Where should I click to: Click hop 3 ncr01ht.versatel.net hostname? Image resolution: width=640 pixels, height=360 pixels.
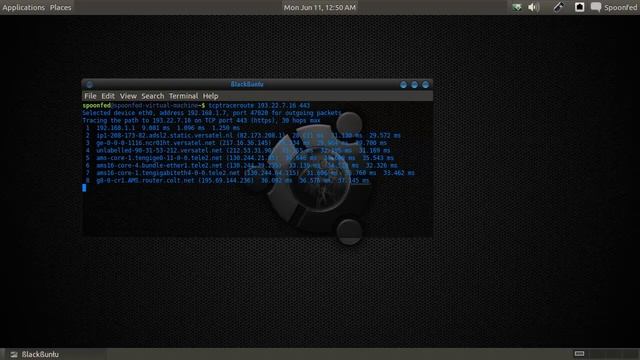point(156,143)
